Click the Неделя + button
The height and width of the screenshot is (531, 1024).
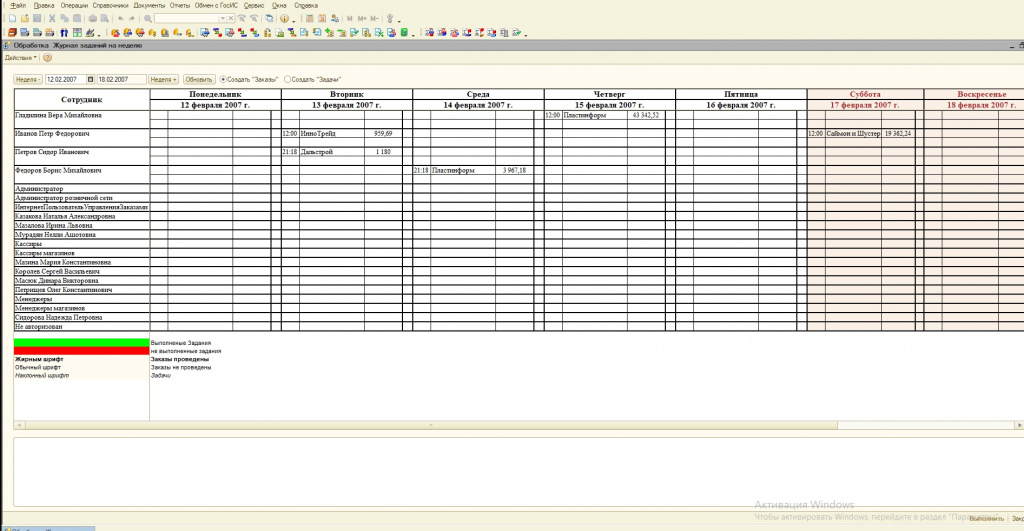point(163,79)
